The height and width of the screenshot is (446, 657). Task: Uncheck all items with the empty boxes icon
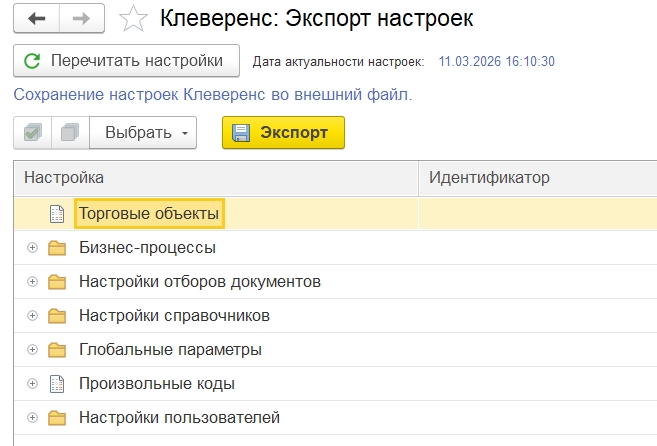point(70,133)
